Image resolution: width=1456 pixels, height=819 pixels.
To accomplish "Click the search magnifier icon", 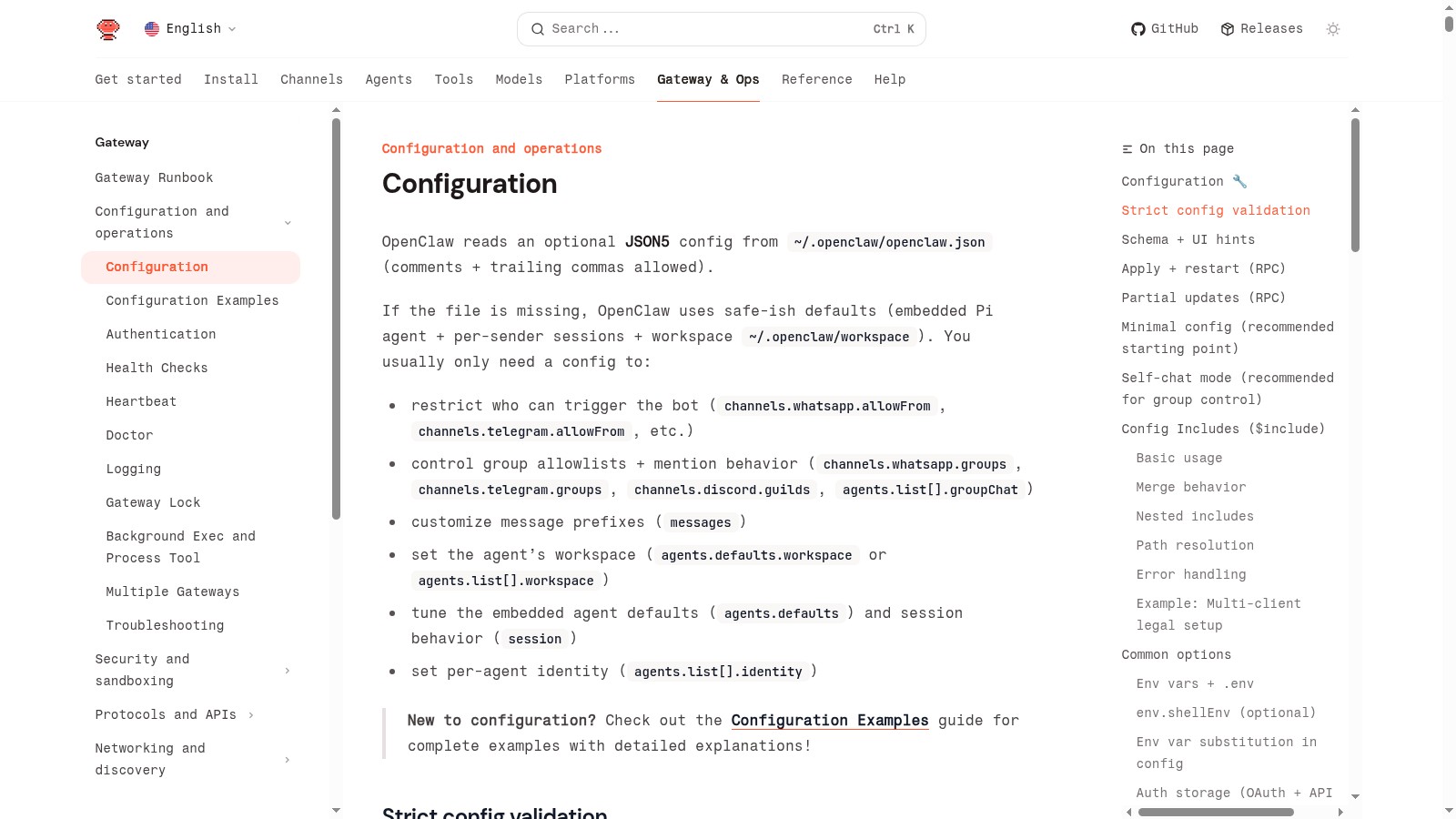I will point(538,29).
